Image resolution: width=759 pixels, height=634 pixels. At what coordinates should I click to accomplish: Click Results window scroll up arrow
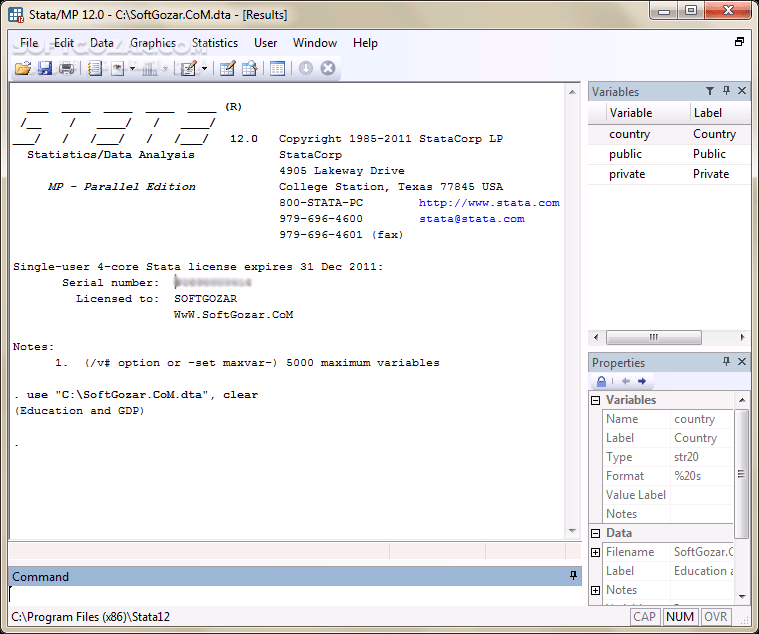[572, 92]
